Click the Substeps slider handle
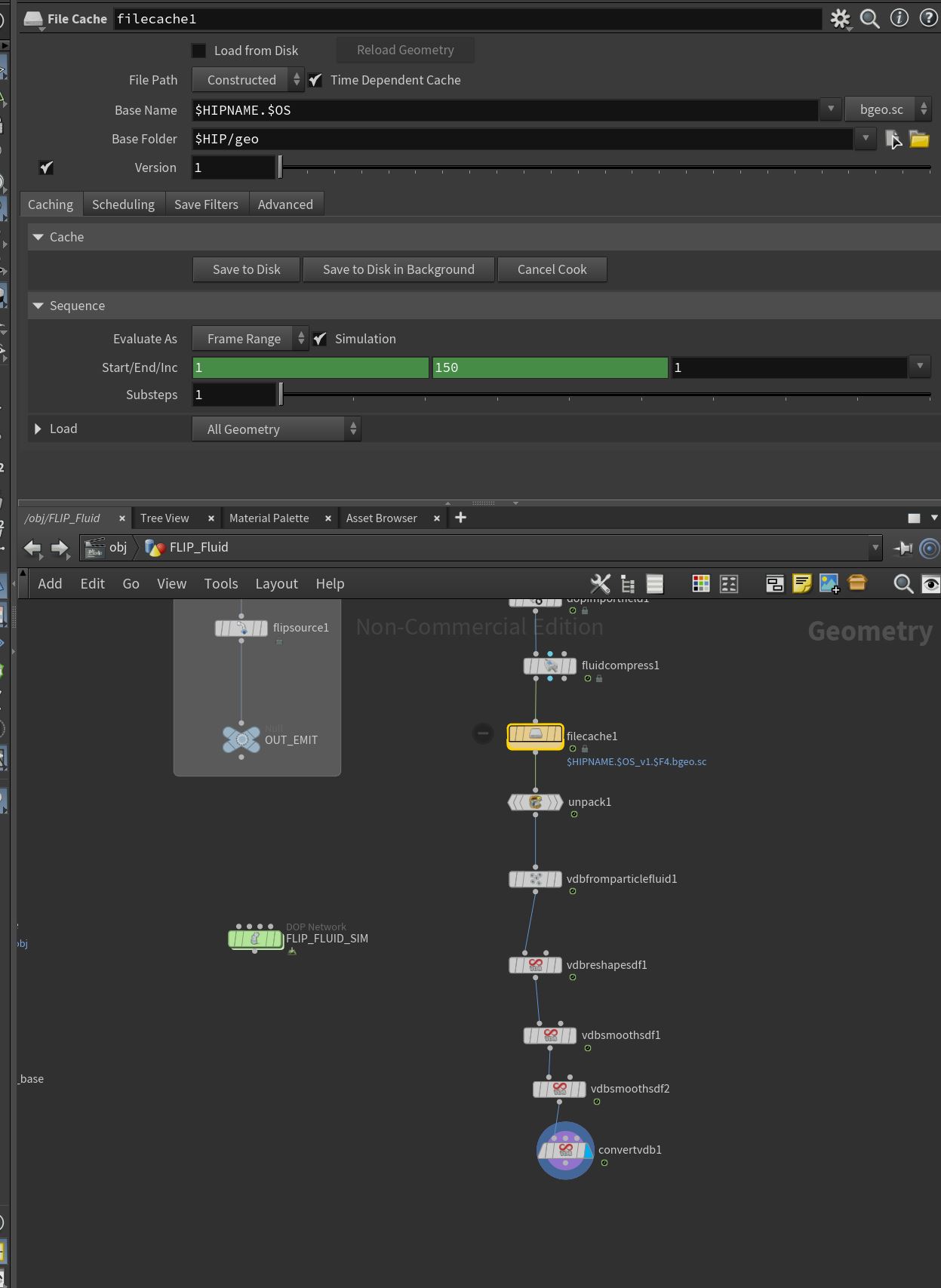The height and width of the screenshot is (1288, 941). click(281, 394)
